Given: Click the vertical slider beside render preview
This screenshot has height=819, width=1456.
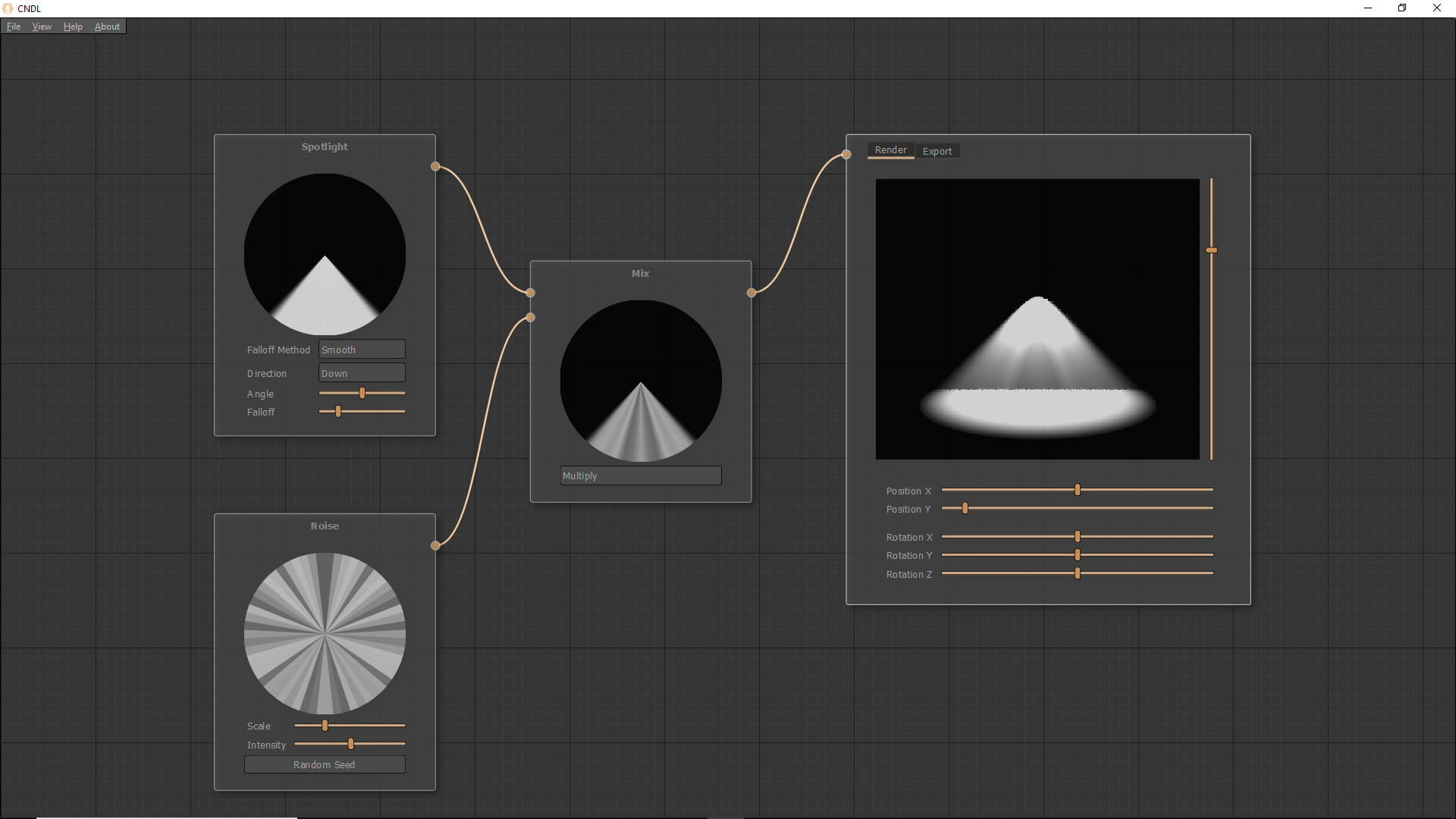Looking at the screenshot, I should (1211, 250).
